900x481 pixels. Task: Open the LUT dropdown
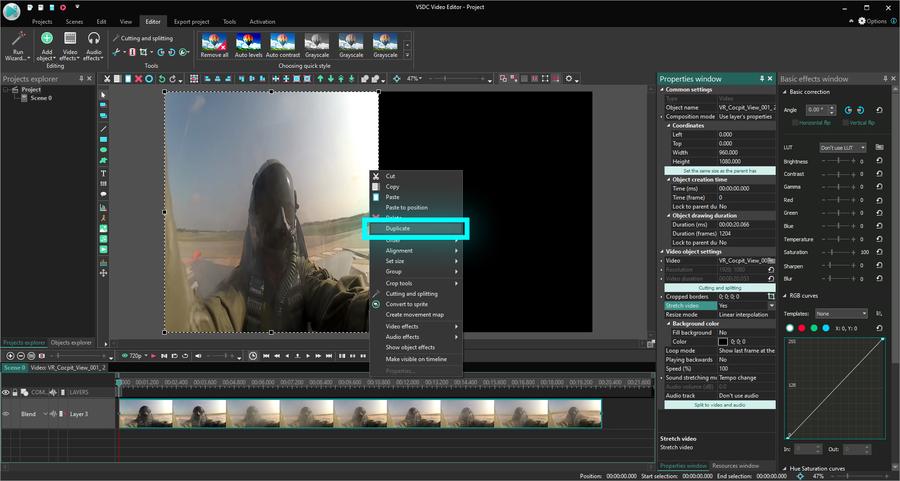(x=843, y=148)
